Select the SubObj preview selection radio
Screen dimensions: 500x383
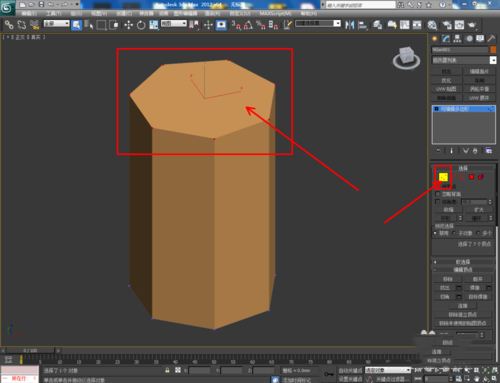click(x=454, y=233)
